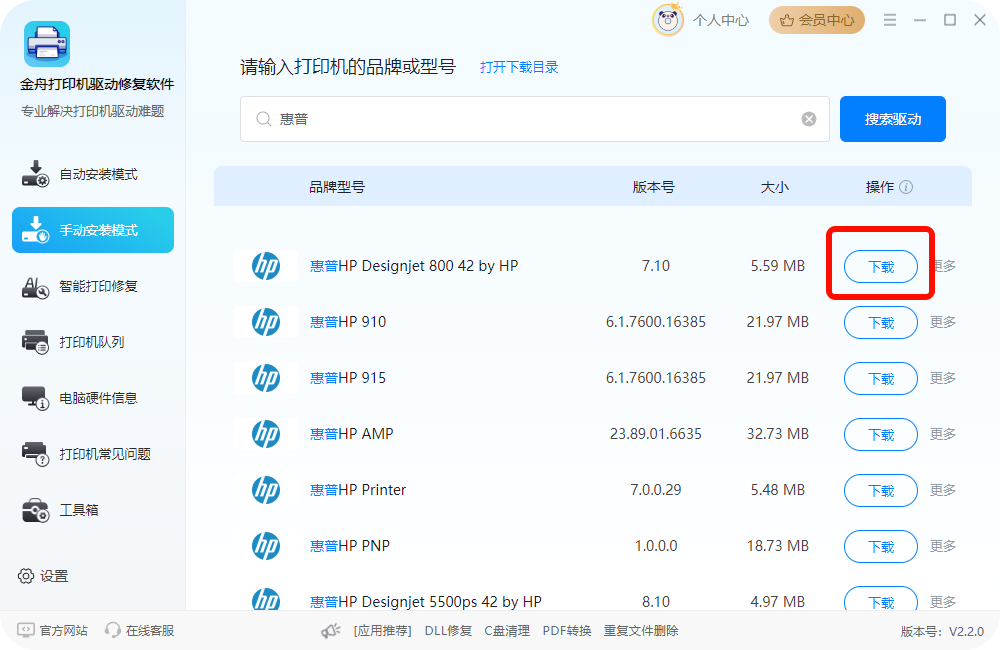
Task: Click 更多 for 惠普HP AMP
Action: pos(943,434)
